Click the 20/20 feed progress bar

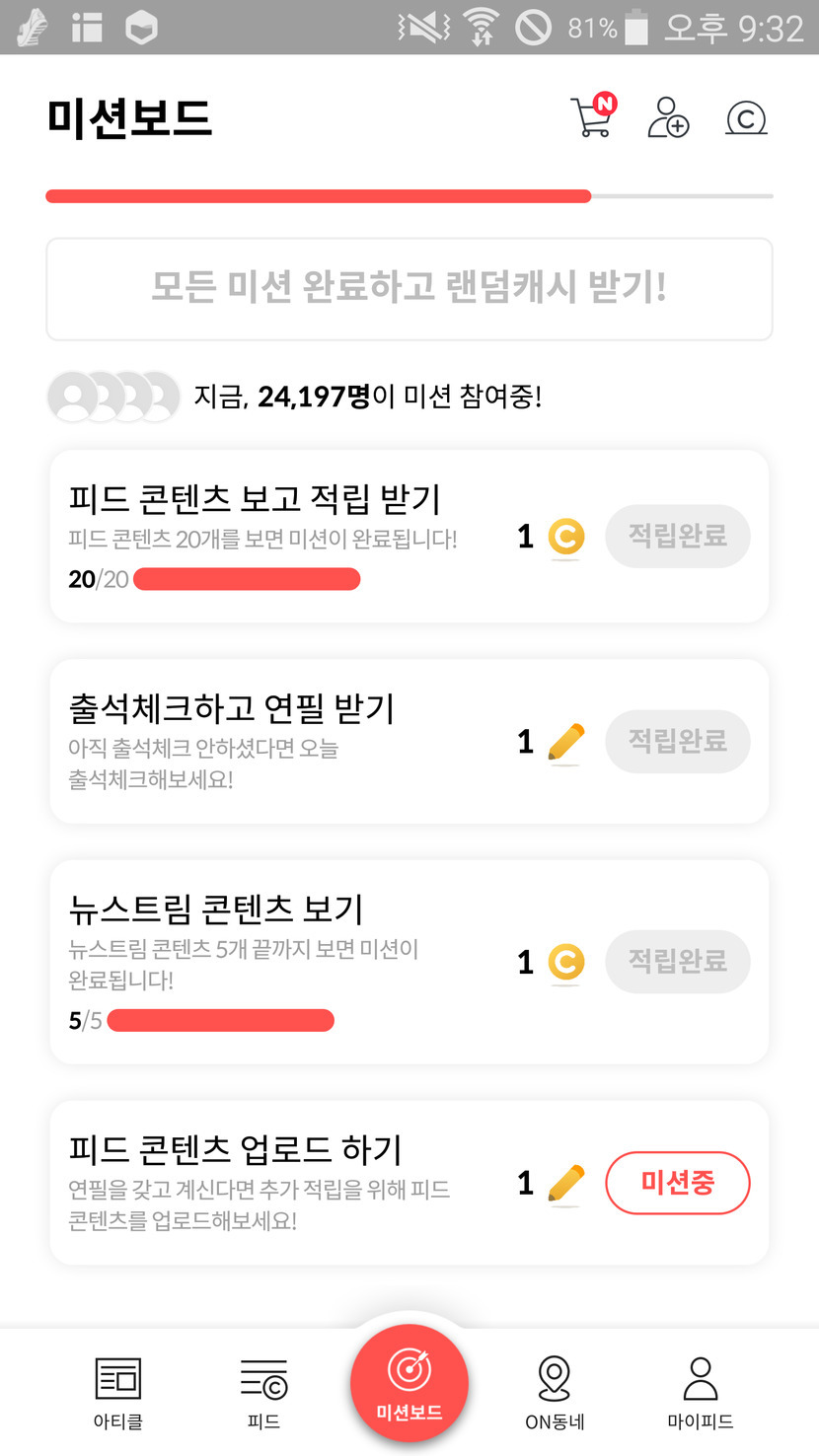tap(246, 579)
